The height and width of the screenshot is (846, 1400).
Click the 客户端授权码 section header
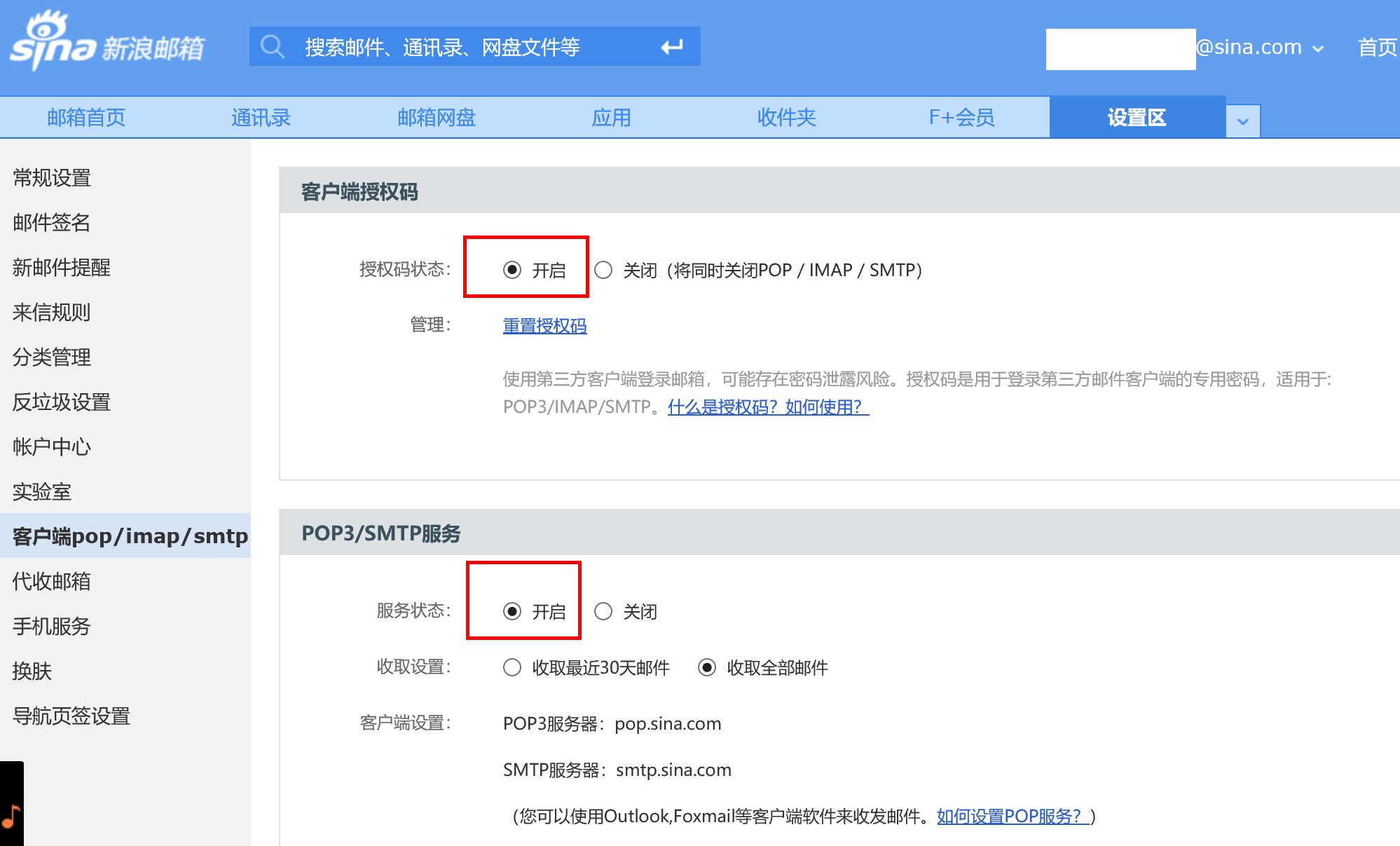pyautogui.click(x=359, y=191)
